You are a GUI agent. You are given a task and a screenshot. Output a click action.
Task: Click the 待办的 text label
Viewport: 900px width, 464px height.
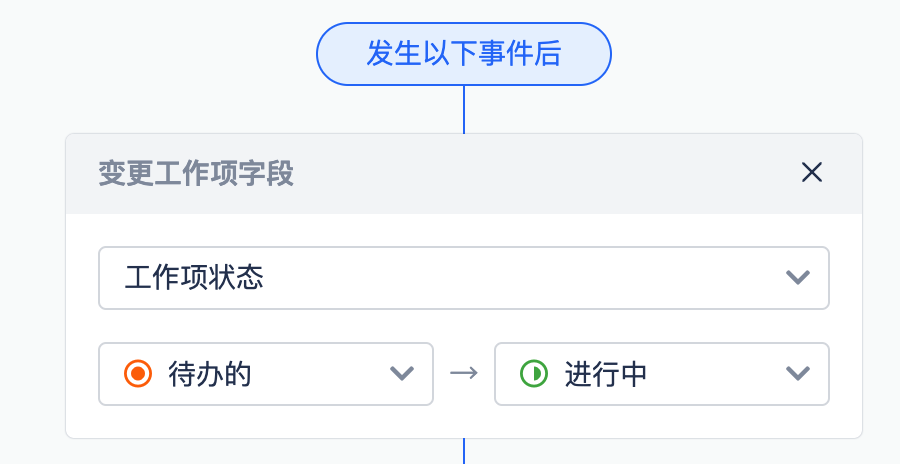[x=210, y=374]
